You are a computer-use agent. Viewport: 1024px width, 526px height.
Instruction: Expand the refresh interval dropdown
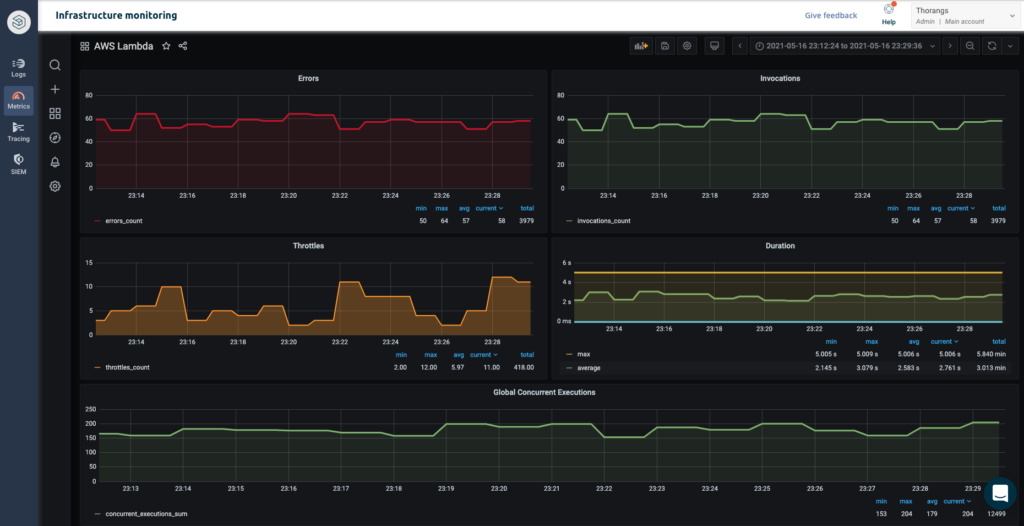point(1010,46)
